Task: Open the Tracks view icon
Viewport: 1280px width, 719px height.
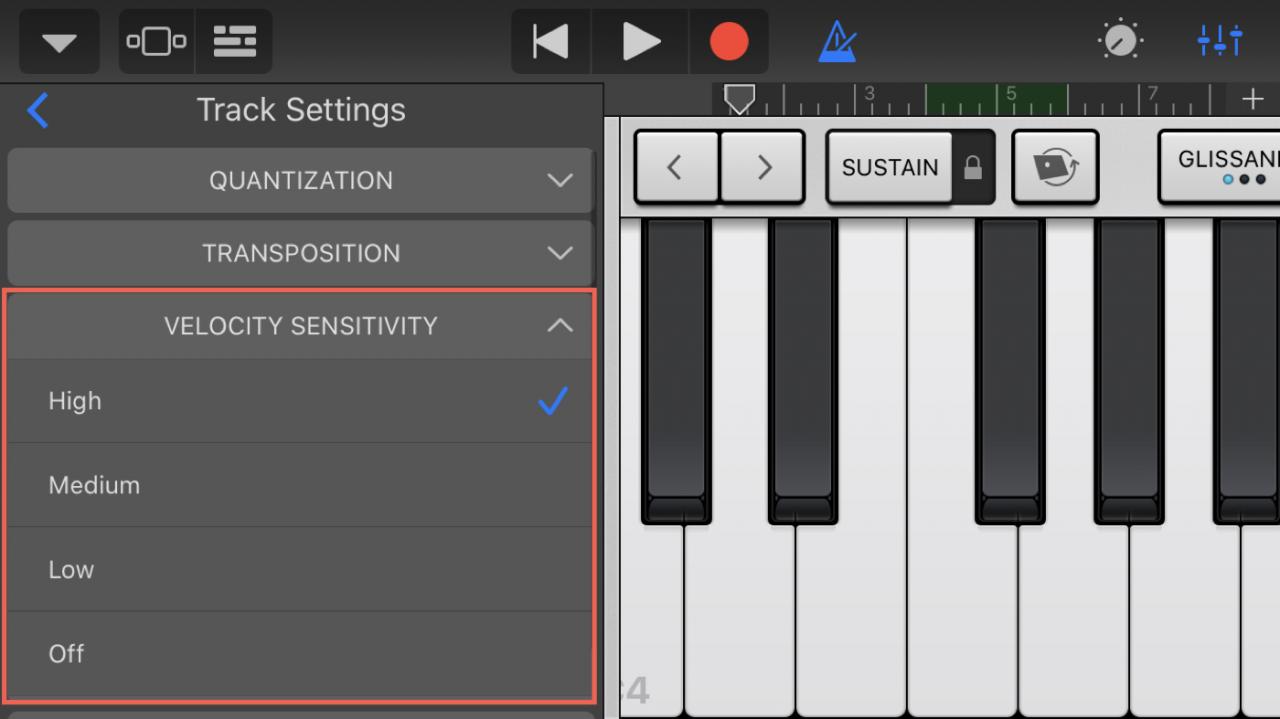Action: pyautogui.click(x=234, y=42)
